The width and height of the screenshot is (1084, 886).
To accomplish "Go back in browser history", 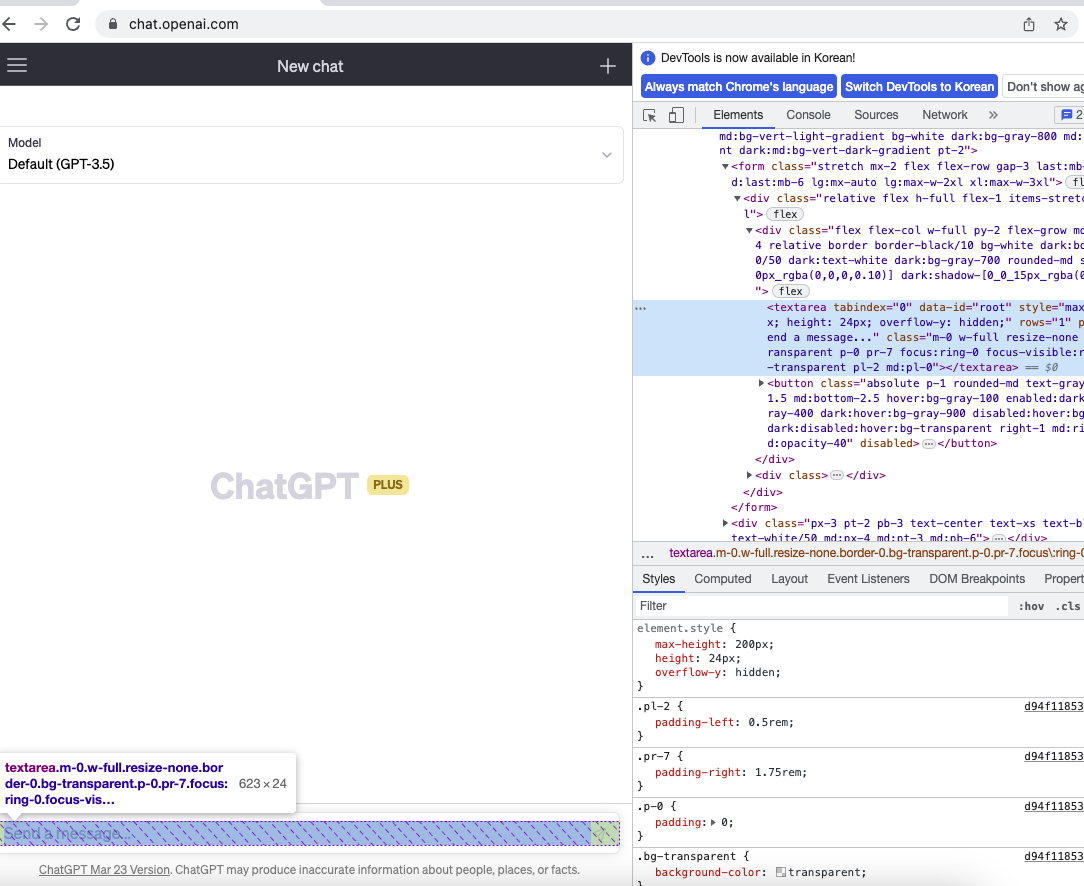I will pyautogui.click(x=9, y=24).
